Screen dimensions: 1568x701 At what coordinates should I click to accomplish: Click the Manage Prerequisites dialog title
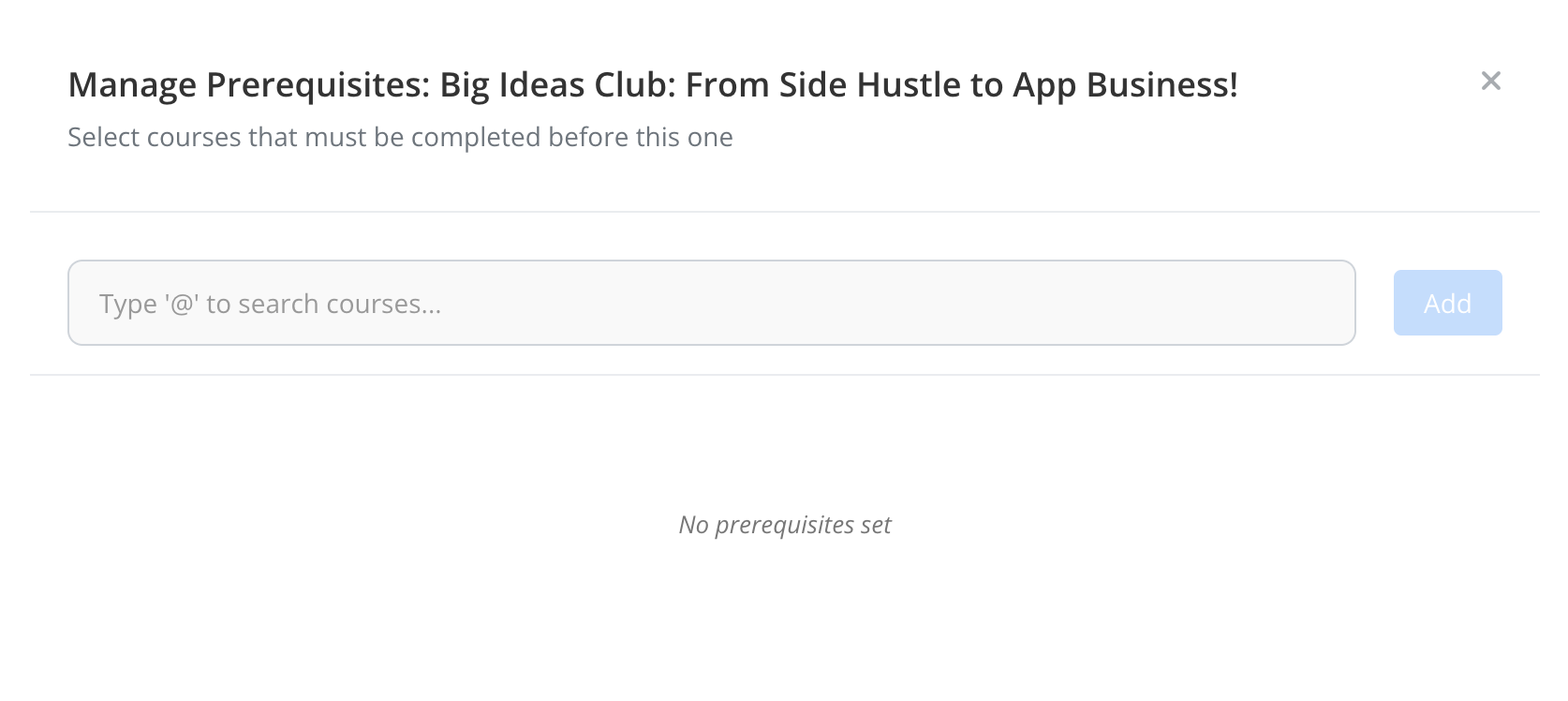(652, 85)
